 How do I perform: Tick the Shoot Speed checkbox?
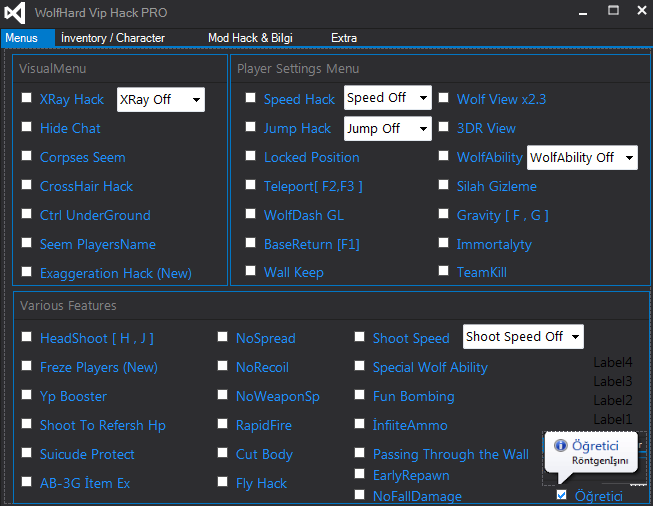[x=359, y=337]
